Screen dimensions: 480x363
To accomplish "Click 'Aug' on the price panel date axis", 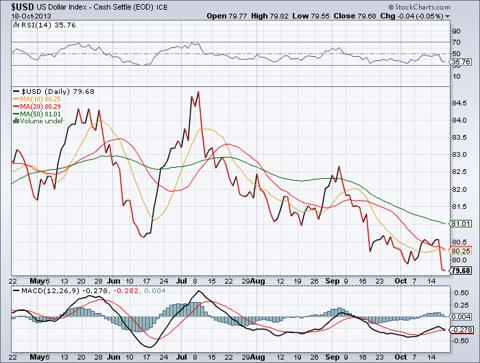I will [258, 281].
